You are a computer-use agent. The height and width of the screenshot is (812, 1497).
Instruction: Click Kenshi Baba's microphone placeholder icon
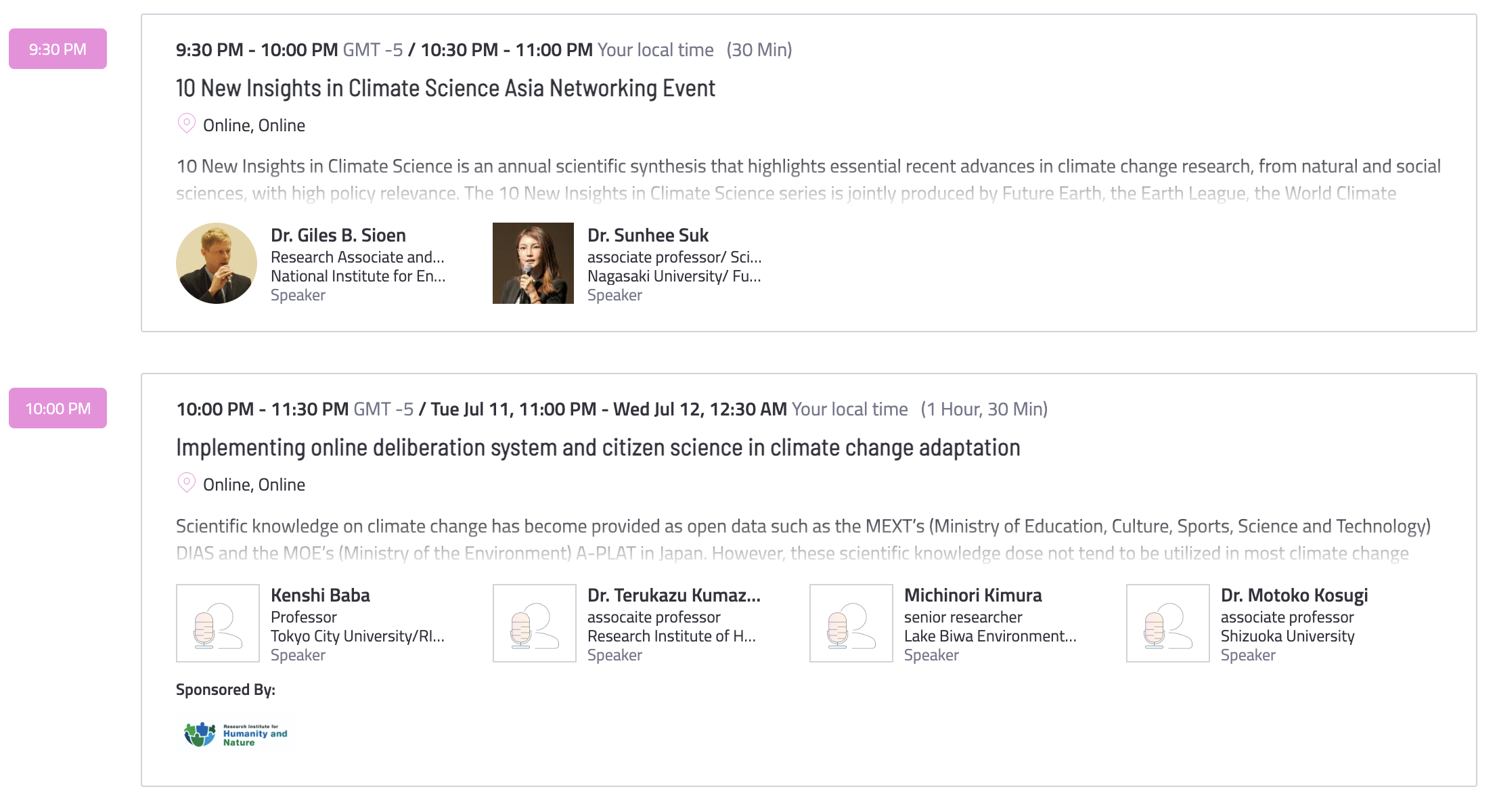(x=218, y=623)
